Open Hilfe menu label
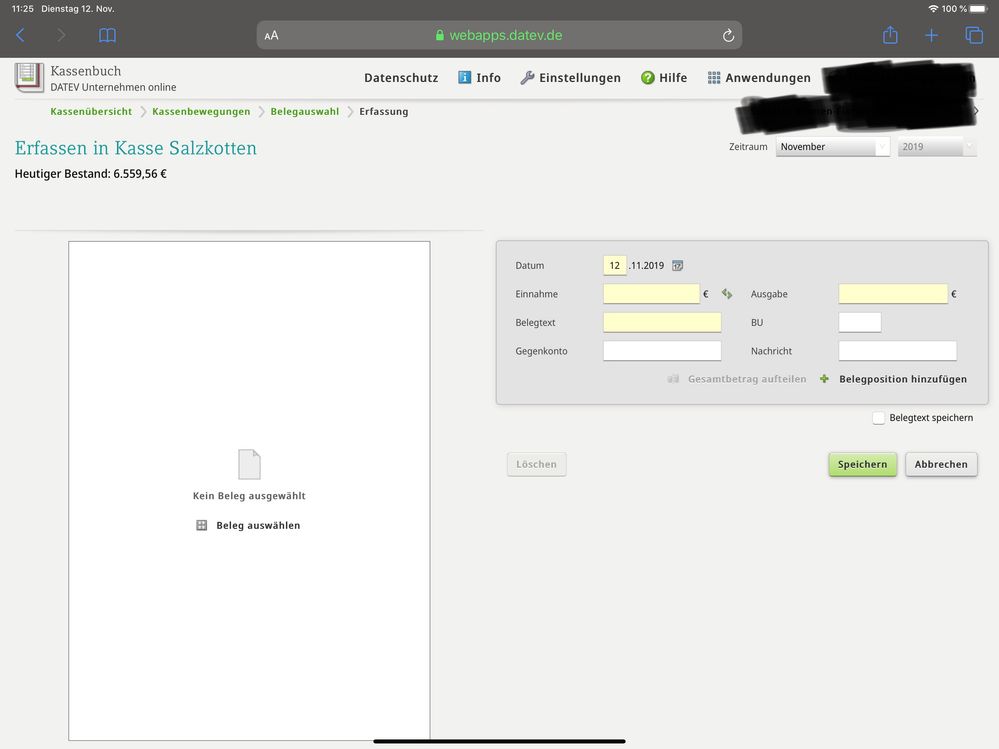Viewport: 999px width, 749px height. click(x=673, y=78)
